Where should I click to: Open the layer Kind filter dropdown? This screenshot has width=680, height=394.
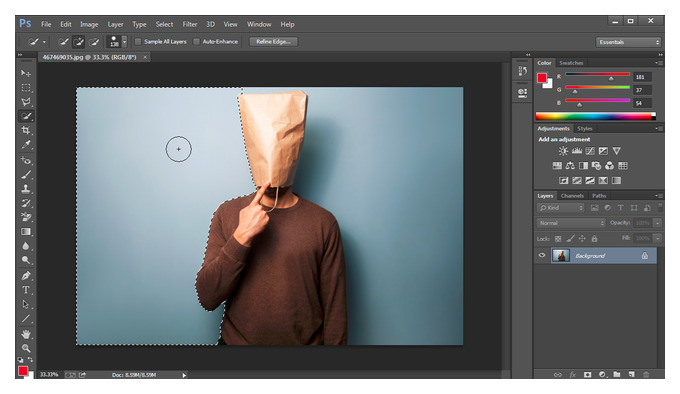[561, 208]
